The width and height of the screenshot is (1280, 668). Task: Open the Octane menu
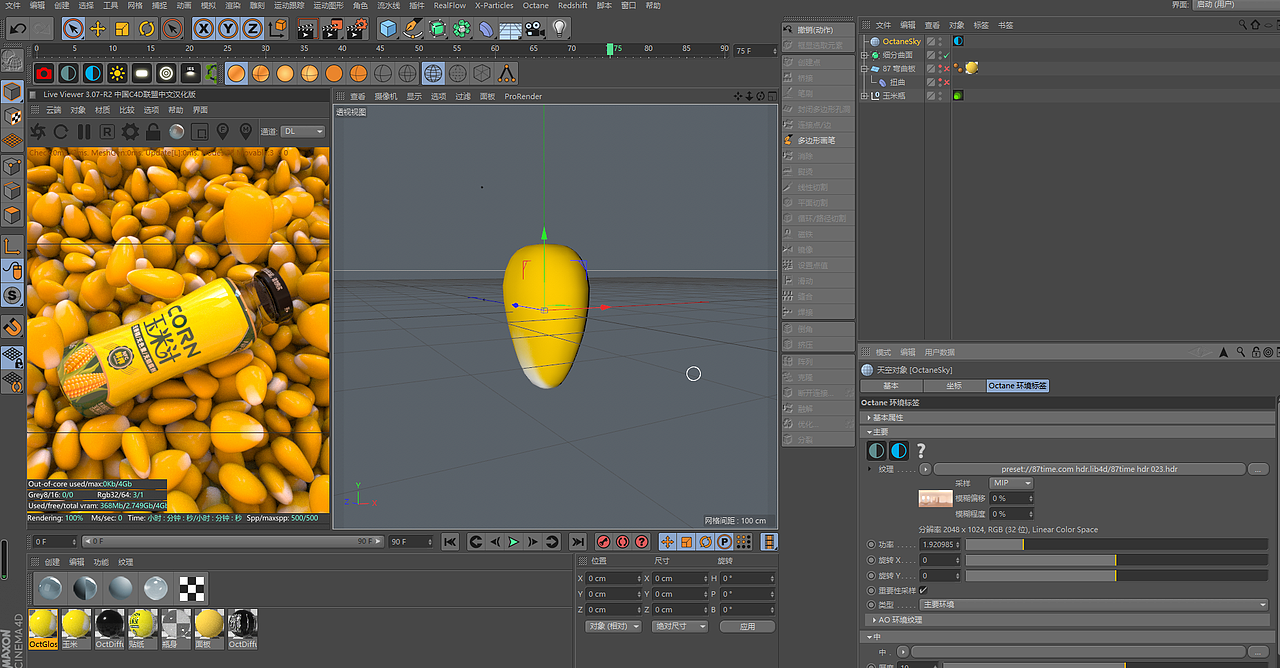point(536,5)
